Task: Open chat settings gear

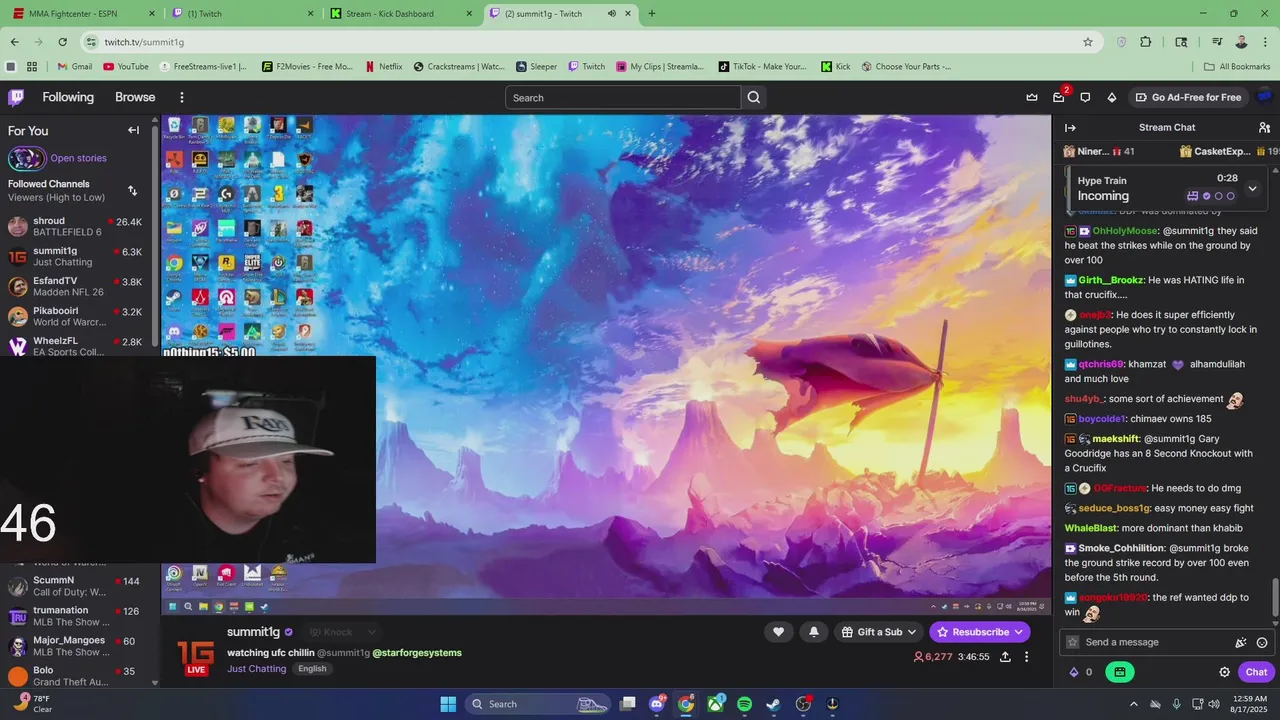Action: tap(1224, 672)
